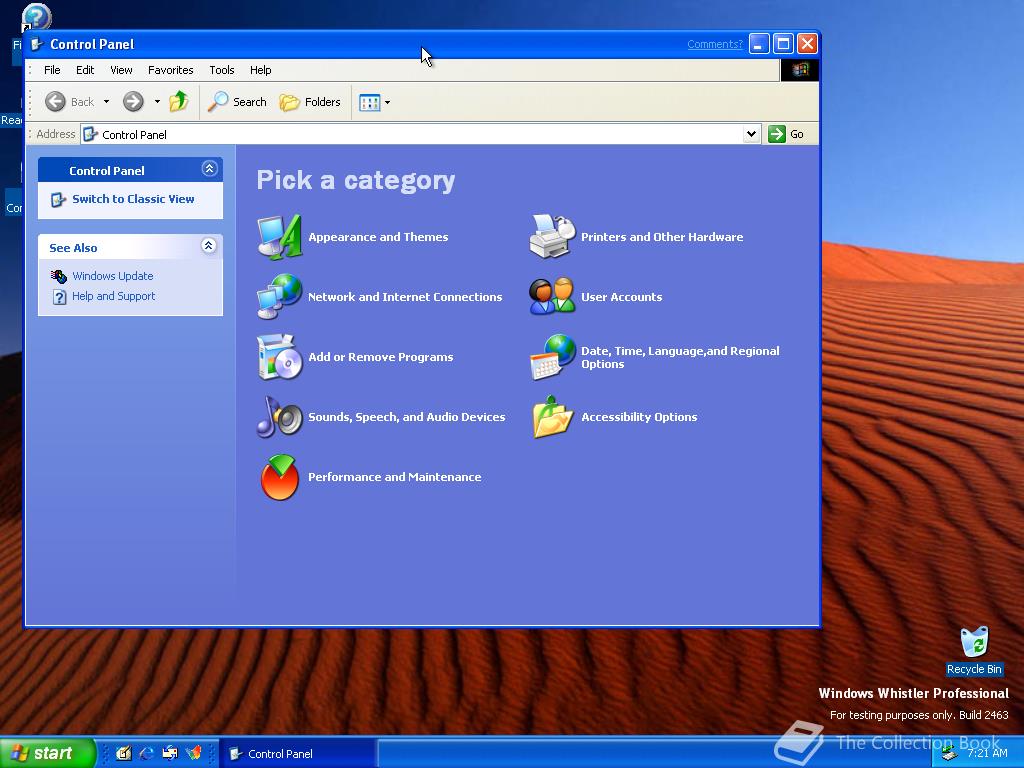Click the Comments? link in title bar
1024x768 pixels.
715,44
